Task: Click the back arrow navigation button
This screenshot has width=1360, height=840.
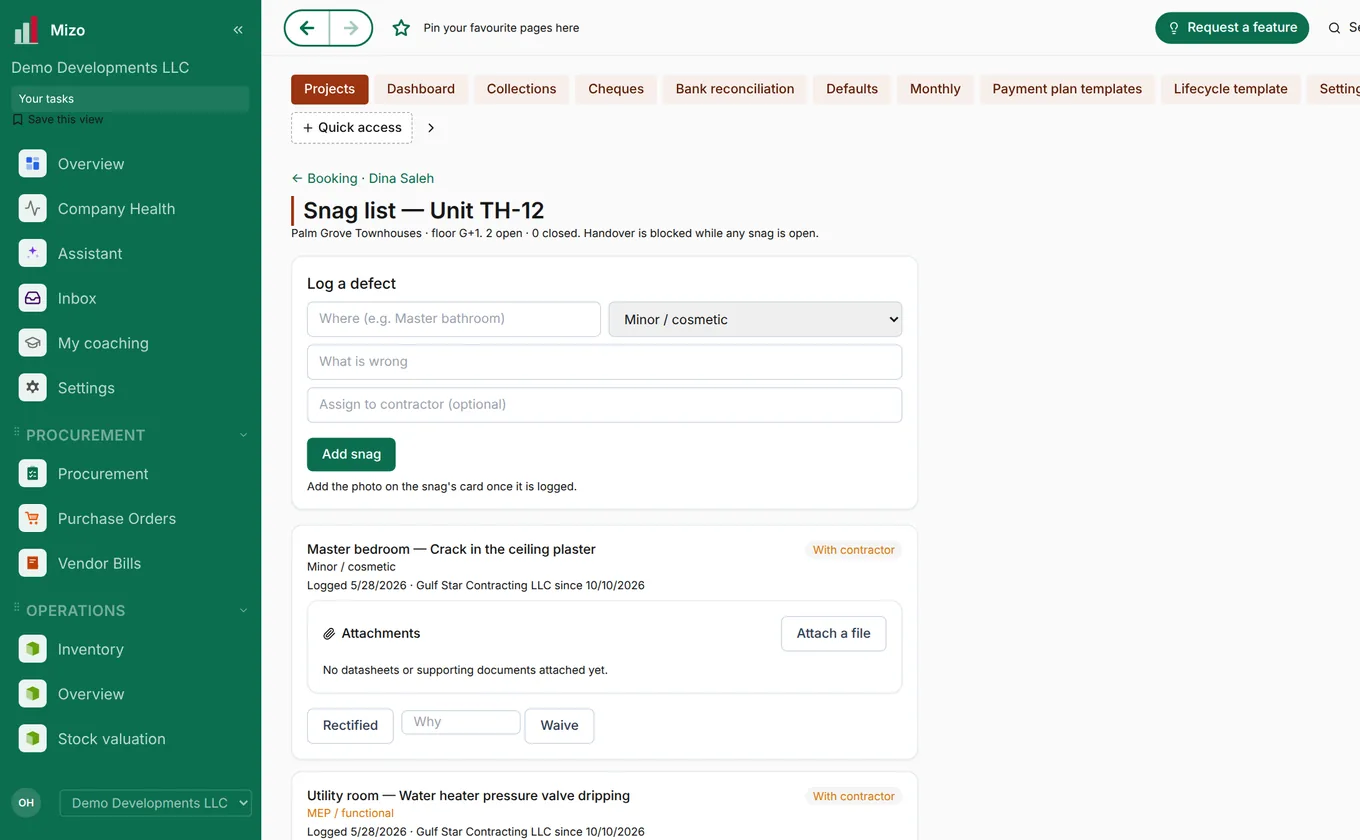Action: click(x=307, y=28)
